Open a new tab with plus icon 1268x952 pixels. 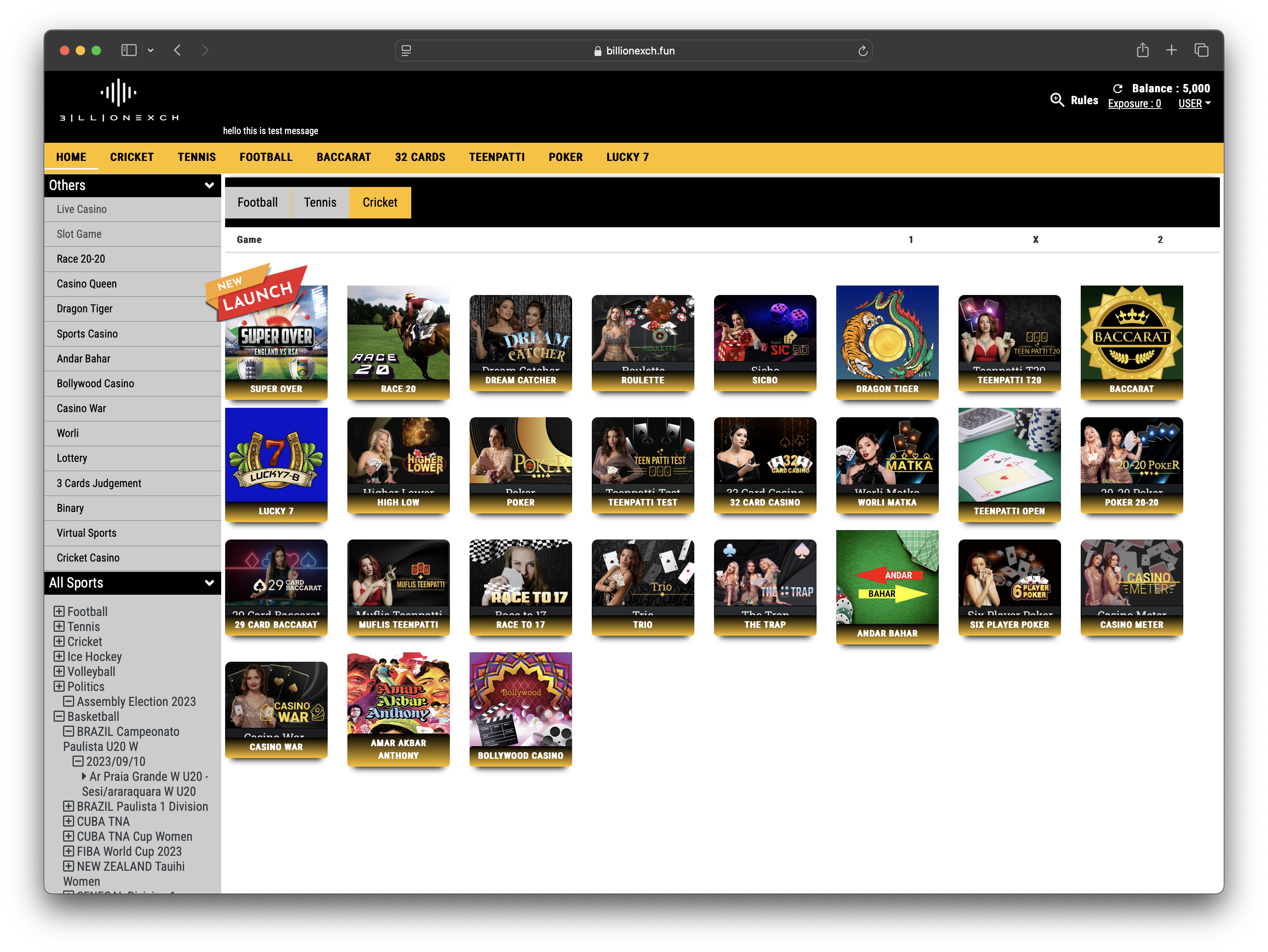pyautogui.click(x=1171, y=50)
